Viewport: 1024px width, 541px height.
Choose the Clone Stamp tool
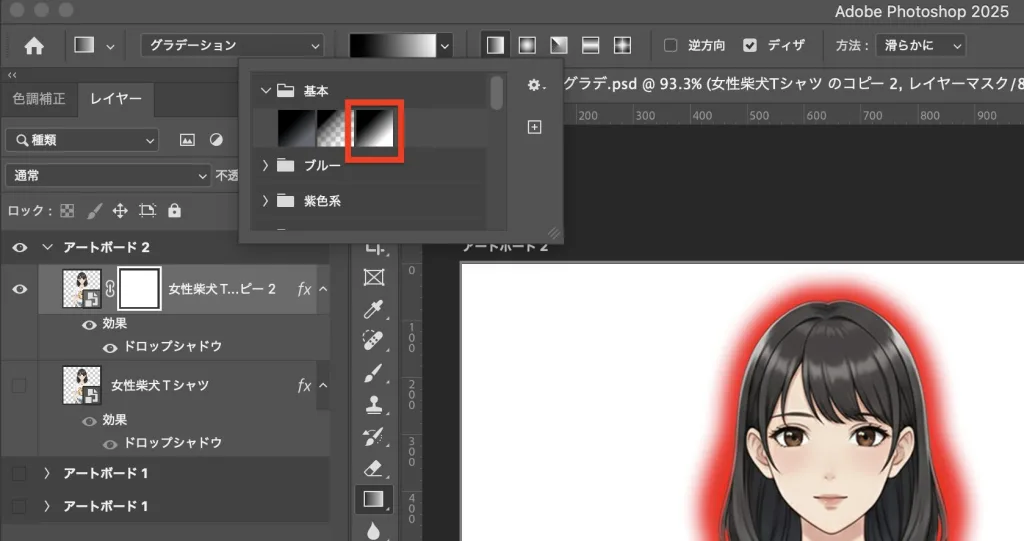click(375, 405)
